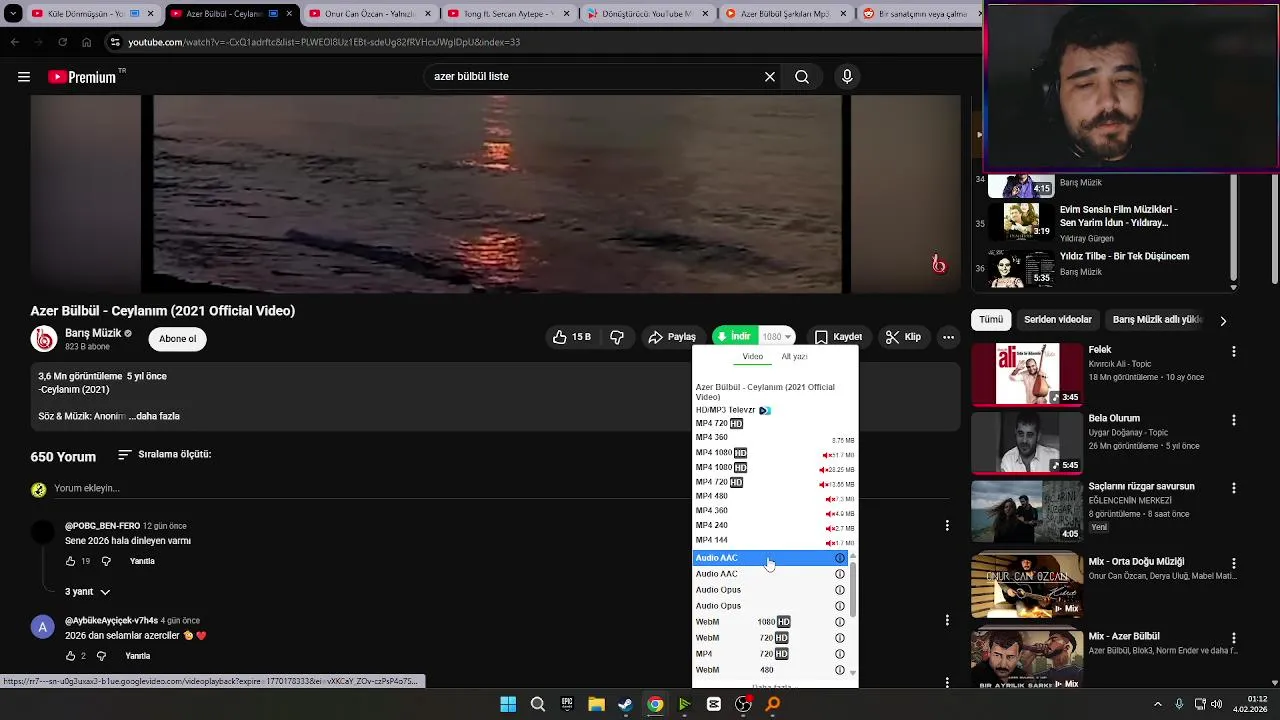1280x720 pixels.
Task: Like POBG_BEN-FERO's comment
Action: coord(70,561)
